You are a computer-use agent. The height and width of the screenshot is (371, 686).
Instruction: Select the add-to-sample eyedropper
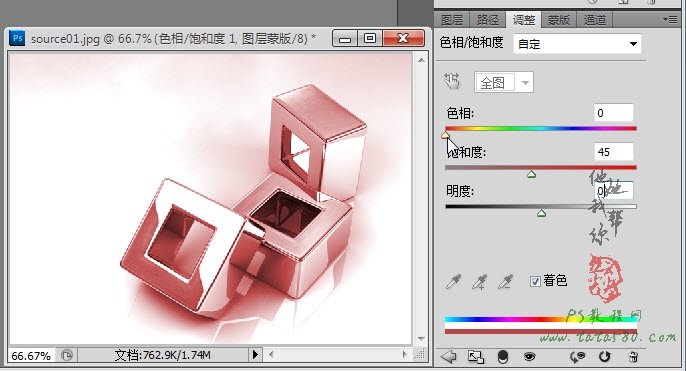click(480, 282)
